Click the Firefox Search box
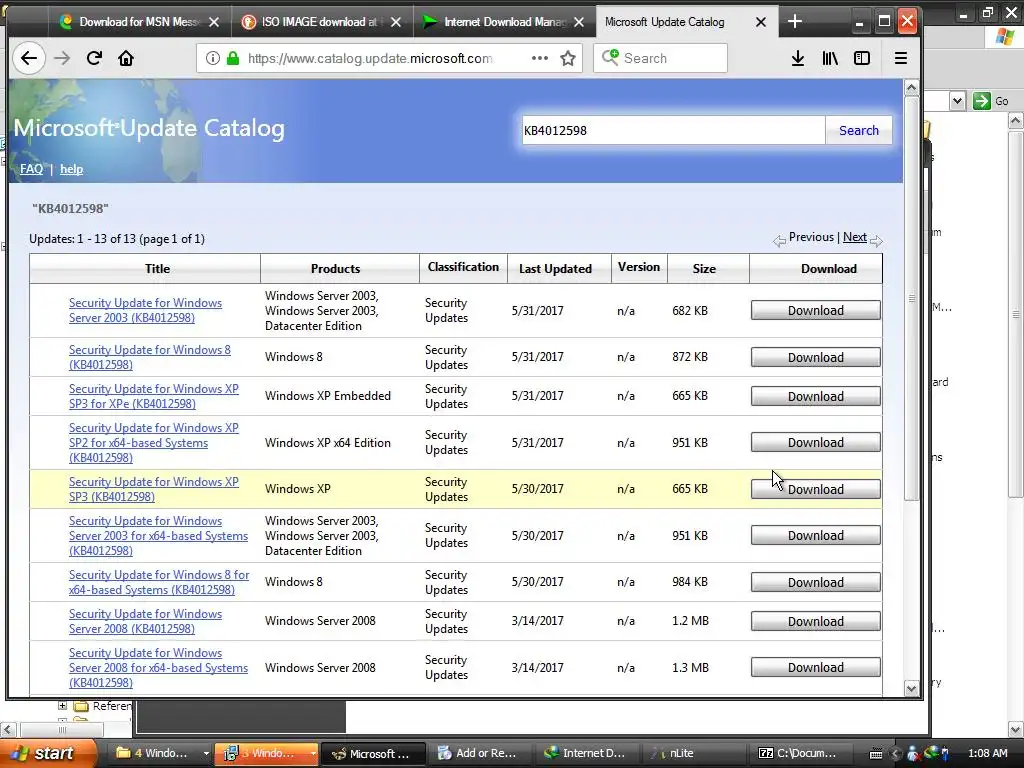 coord(660,58)
